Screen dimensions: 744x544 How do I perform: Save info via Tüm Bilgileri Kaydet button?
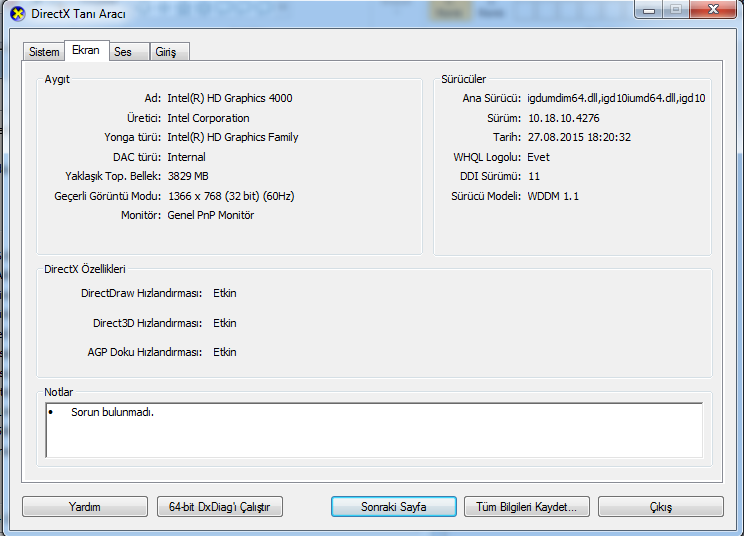[x=527, y=507]
